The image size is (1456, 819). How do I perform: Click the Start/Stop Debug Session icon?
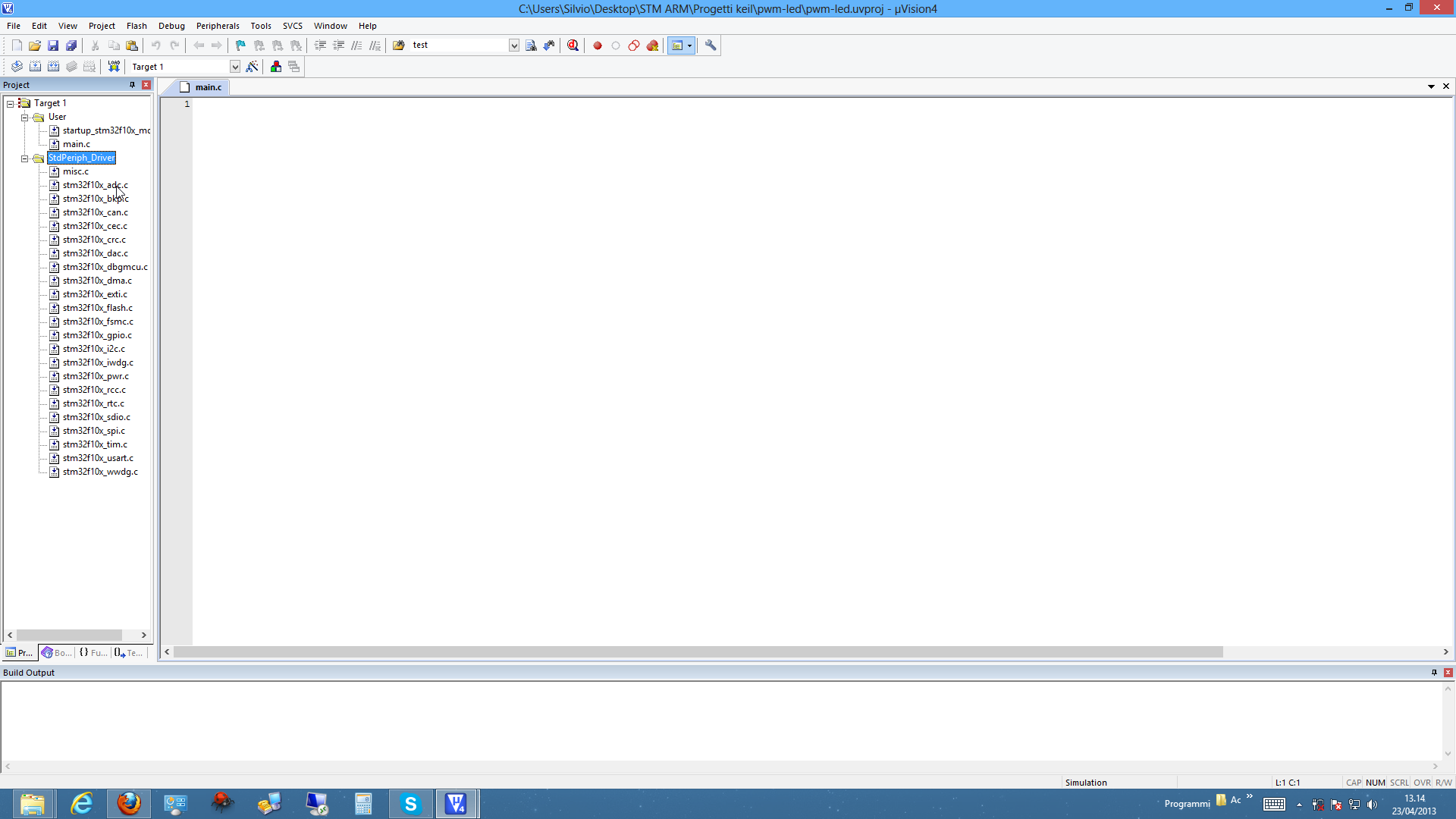coord(573,45)
